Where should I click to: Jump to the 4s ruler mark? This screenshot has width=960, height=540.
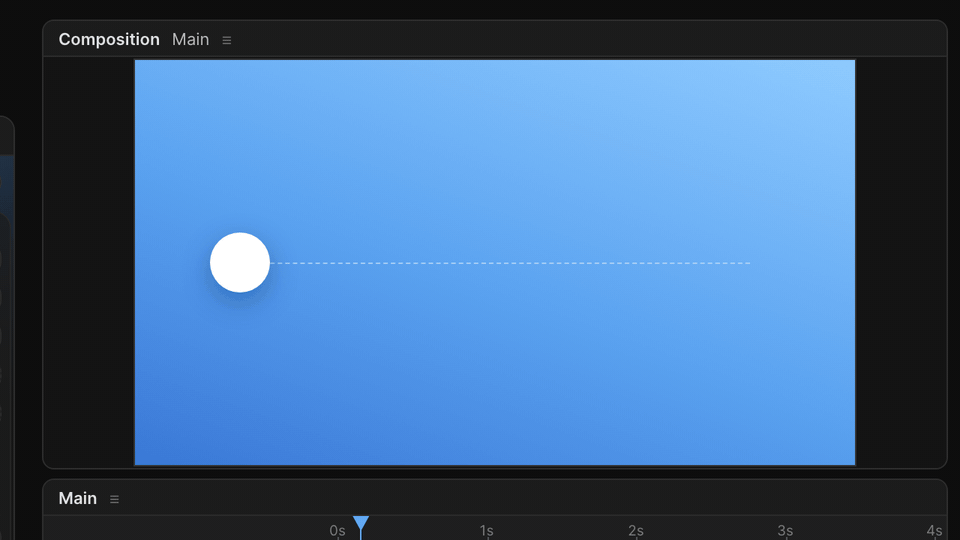[x=934, y=531]
